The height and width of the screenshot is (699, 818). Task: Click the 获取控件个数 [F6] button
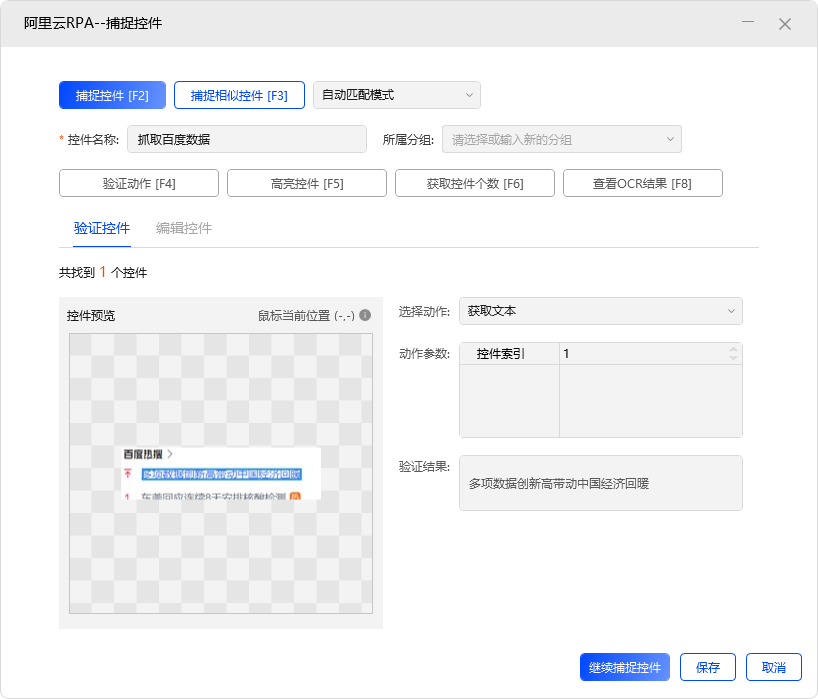[x=475, y=183]
